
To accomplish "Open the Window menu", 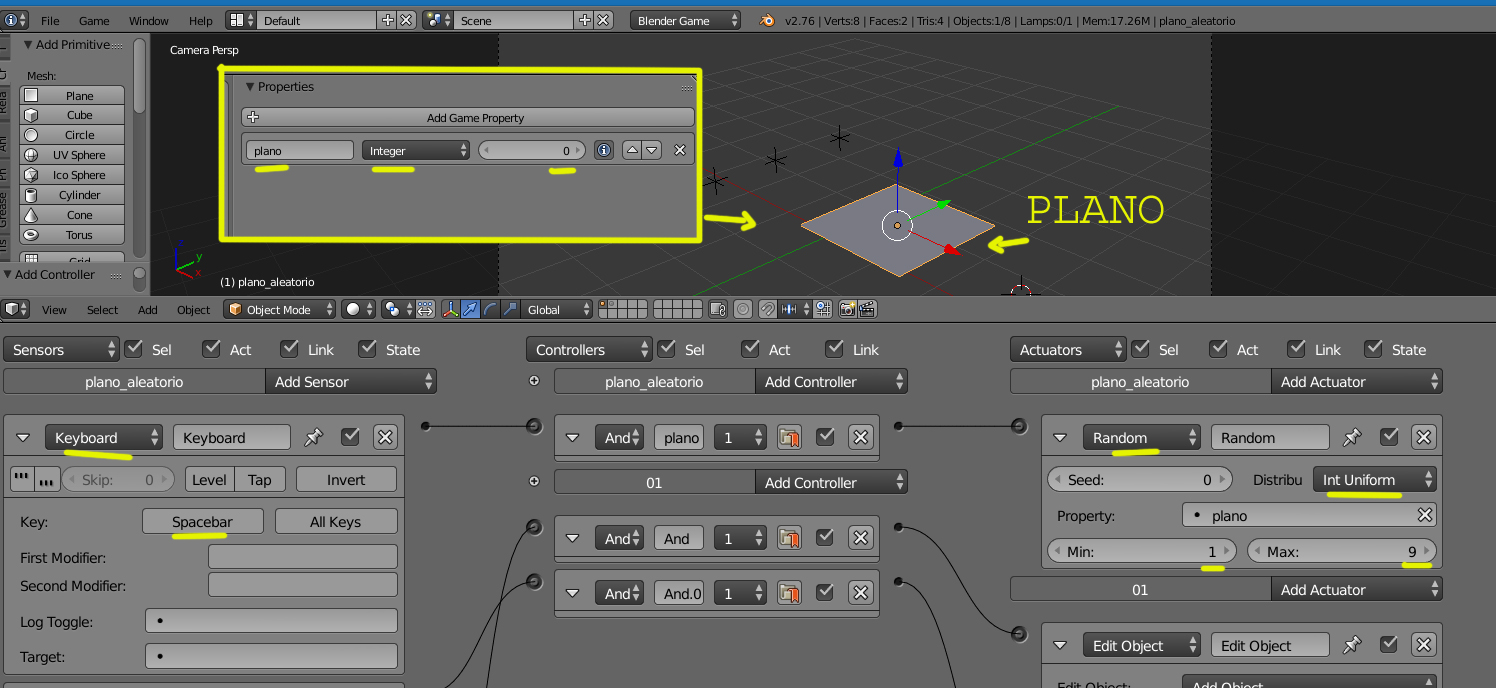I will (x=149, y=21).
